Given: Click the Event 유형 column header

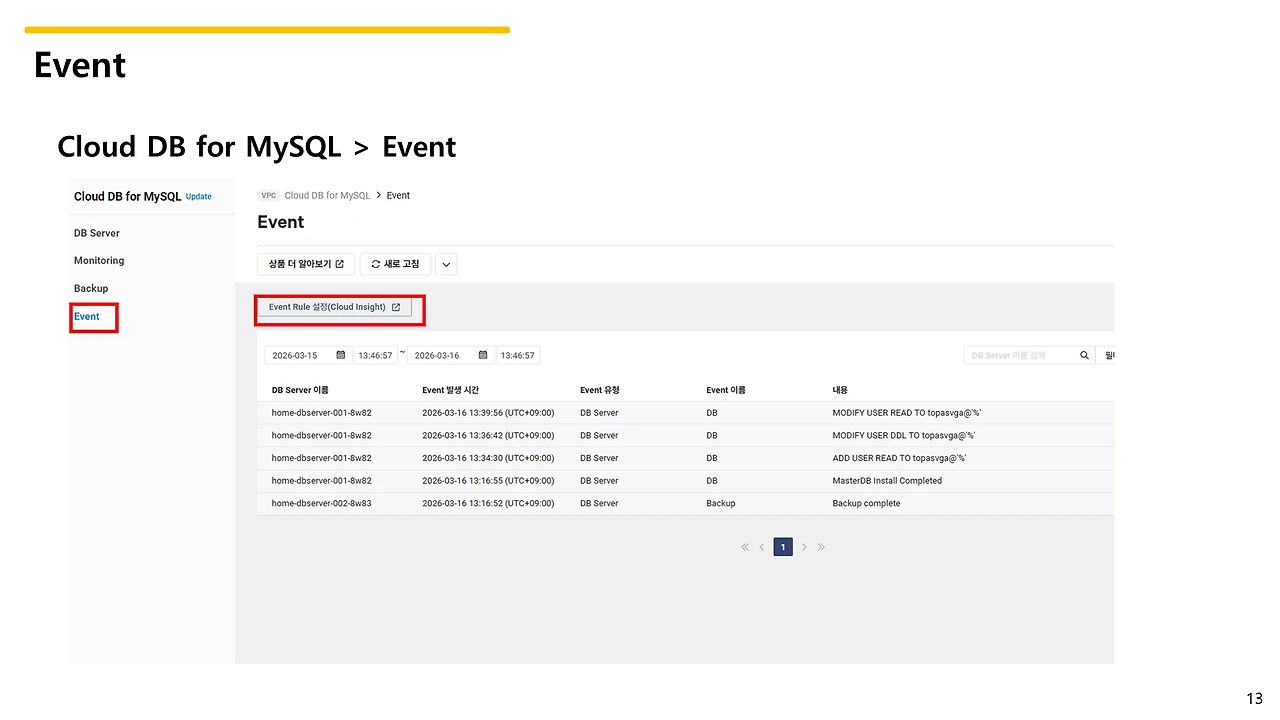Looking at the screenshot, I should (600, 390).
